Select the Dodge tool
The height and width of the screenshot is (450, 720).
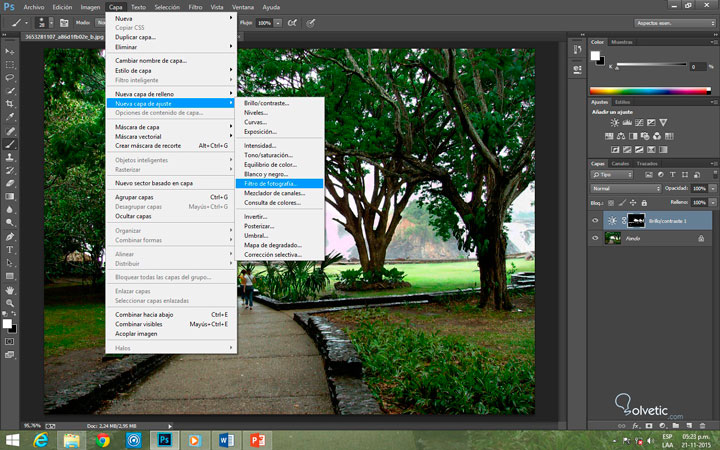[10, 223]
